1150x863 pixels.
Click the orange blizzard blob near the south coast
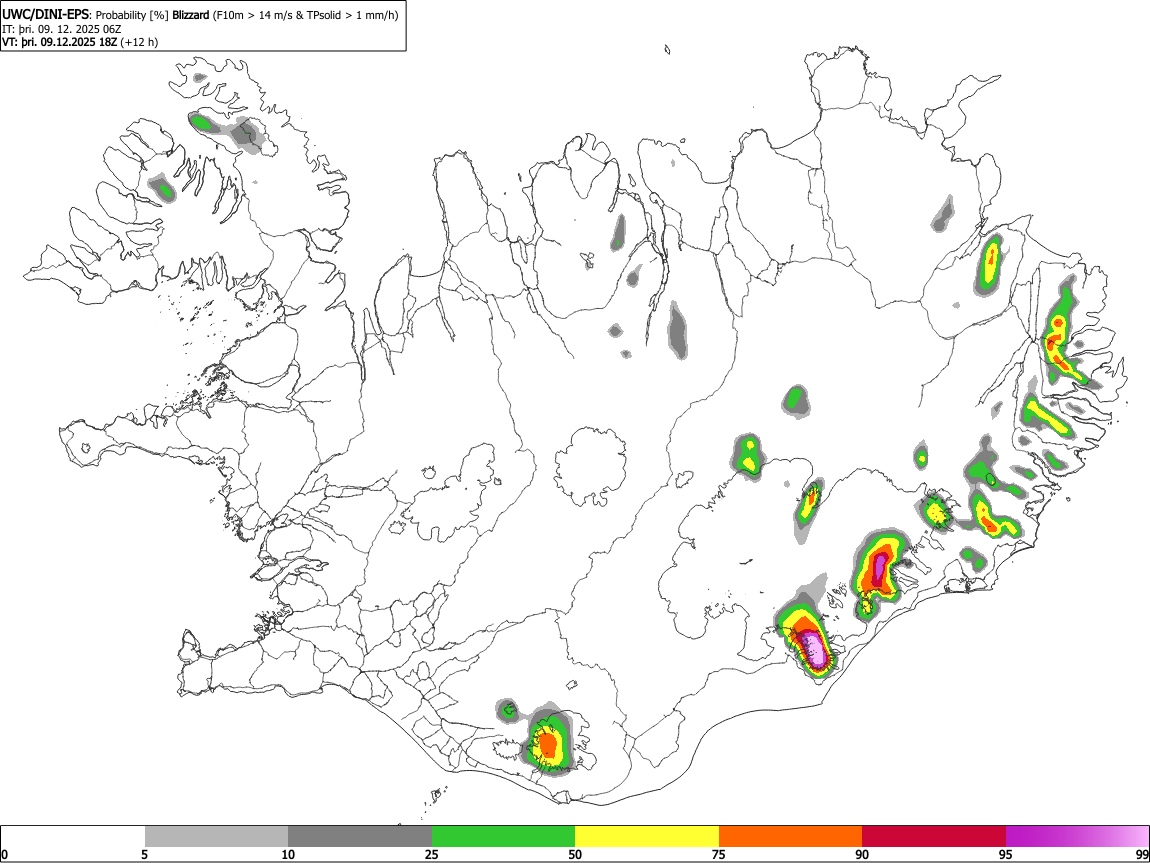(x=549, y=744)
